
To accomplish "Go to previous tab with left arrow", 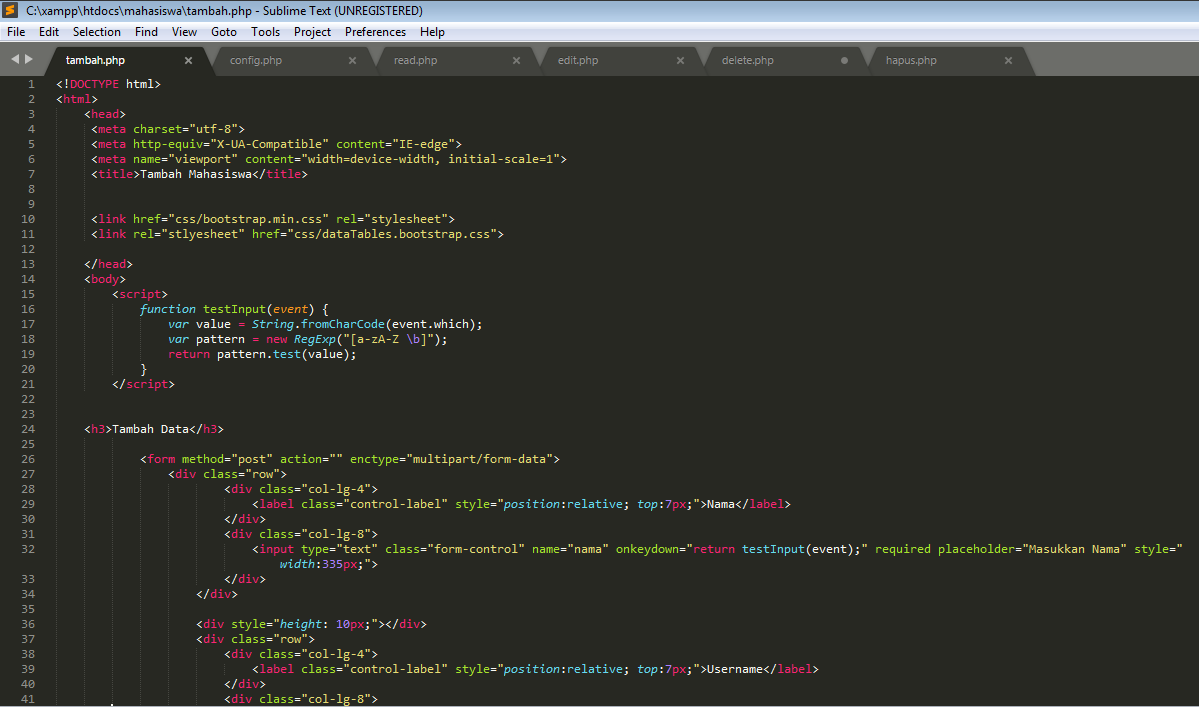I will tap(15, 59).
